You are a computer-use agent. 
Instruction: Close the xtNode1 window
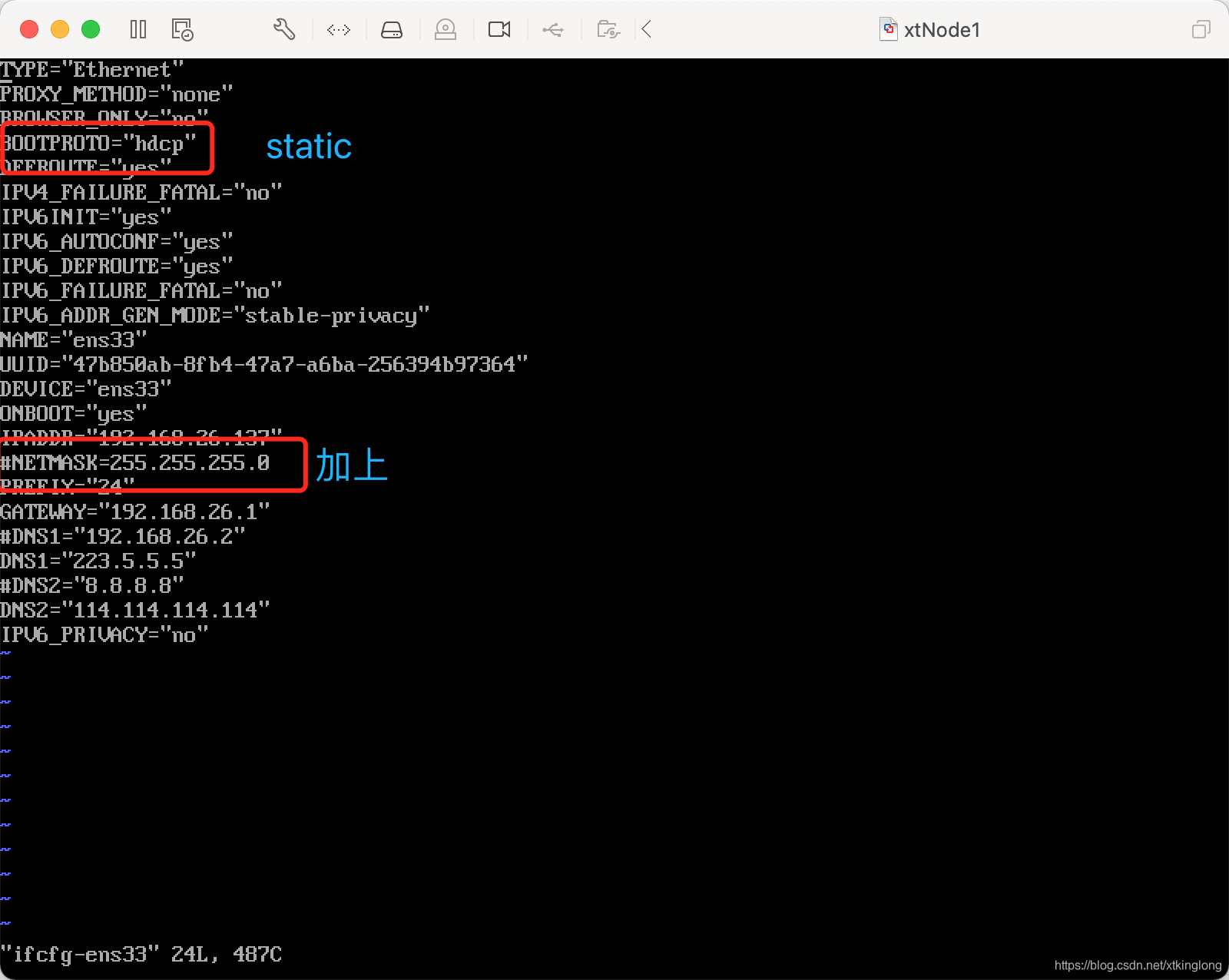(29, 29)
